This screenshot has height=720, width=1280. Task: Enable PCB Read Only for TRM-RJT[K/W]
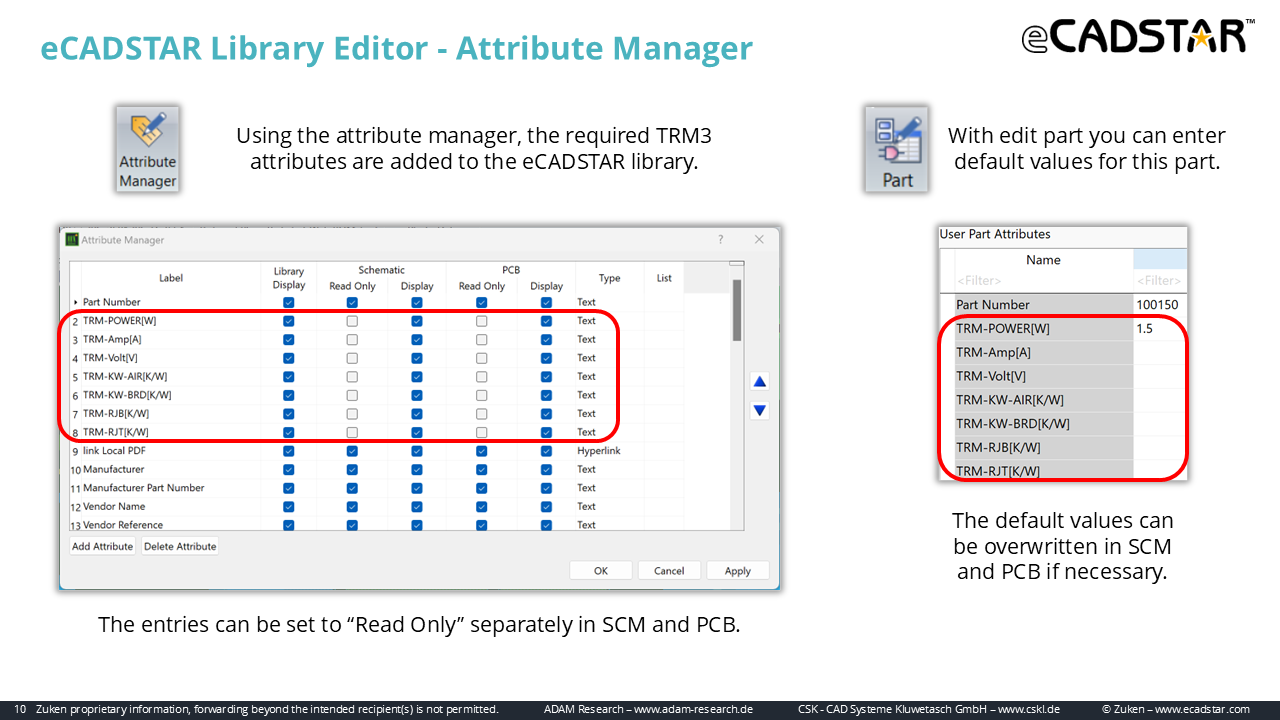482,433
